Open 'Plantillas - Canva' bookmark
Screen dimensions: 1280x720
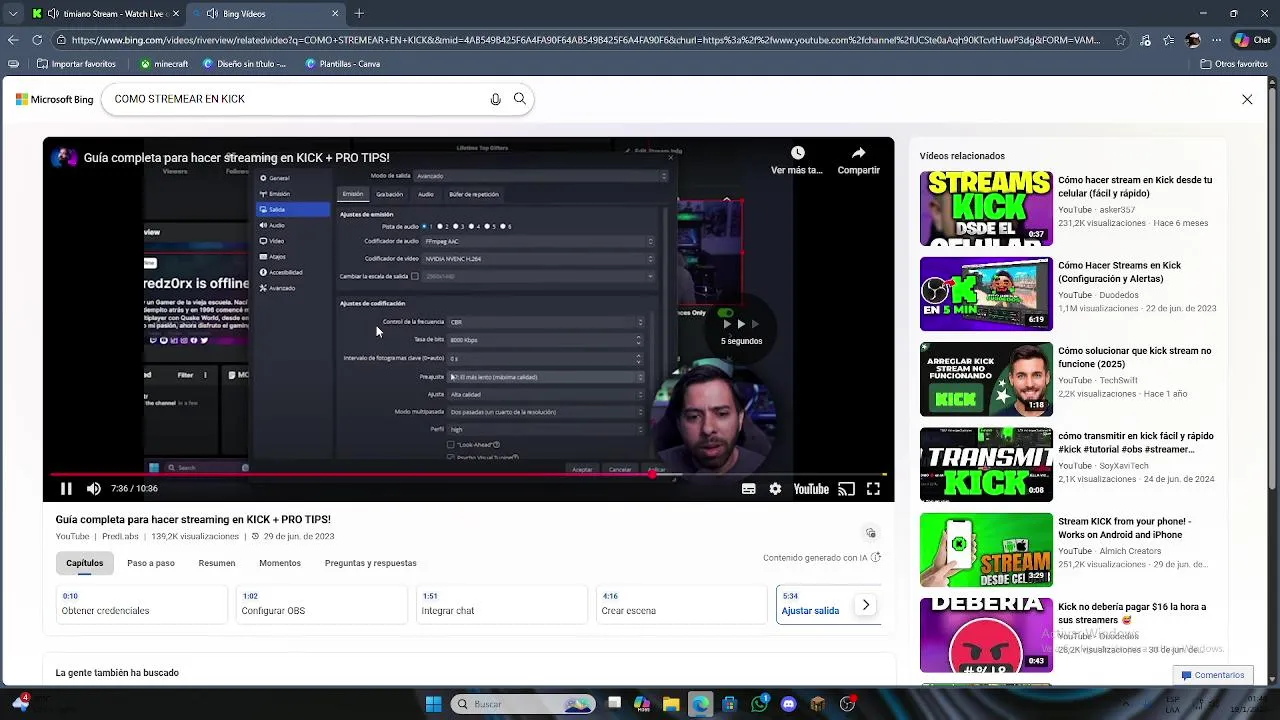click(342, 64)
